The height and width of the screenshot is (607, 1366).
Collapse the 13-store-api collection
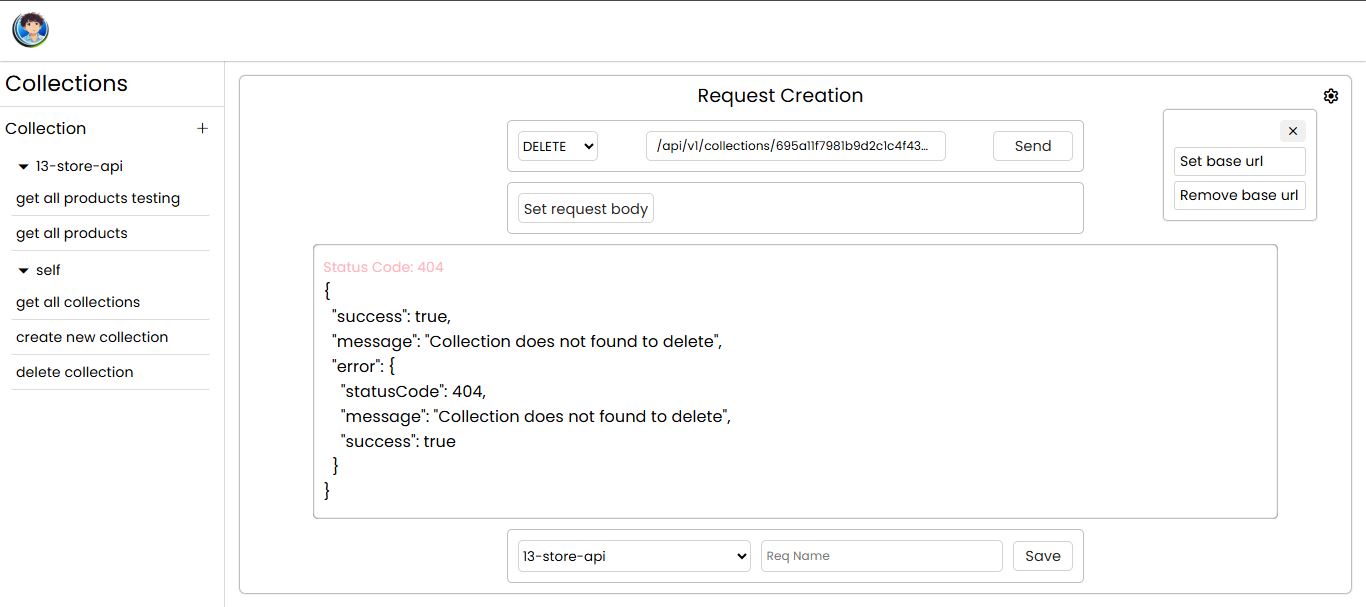tap(24, 167)
